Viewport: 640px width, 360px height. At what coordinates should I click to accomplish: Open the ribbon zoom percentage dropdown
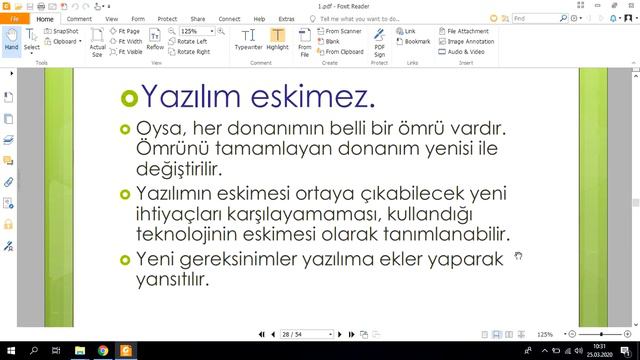[x=212, y=31]
